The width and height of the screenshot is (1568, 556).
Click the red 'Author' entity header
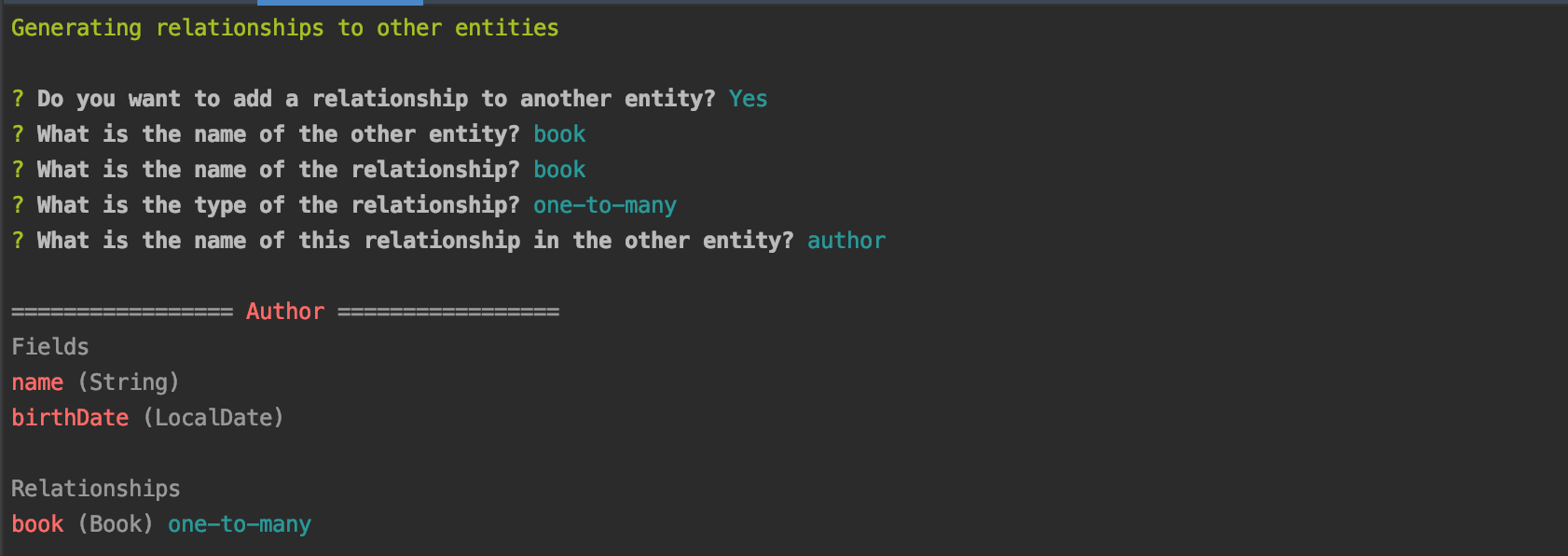pyautogui.click(x=285, y=312)
